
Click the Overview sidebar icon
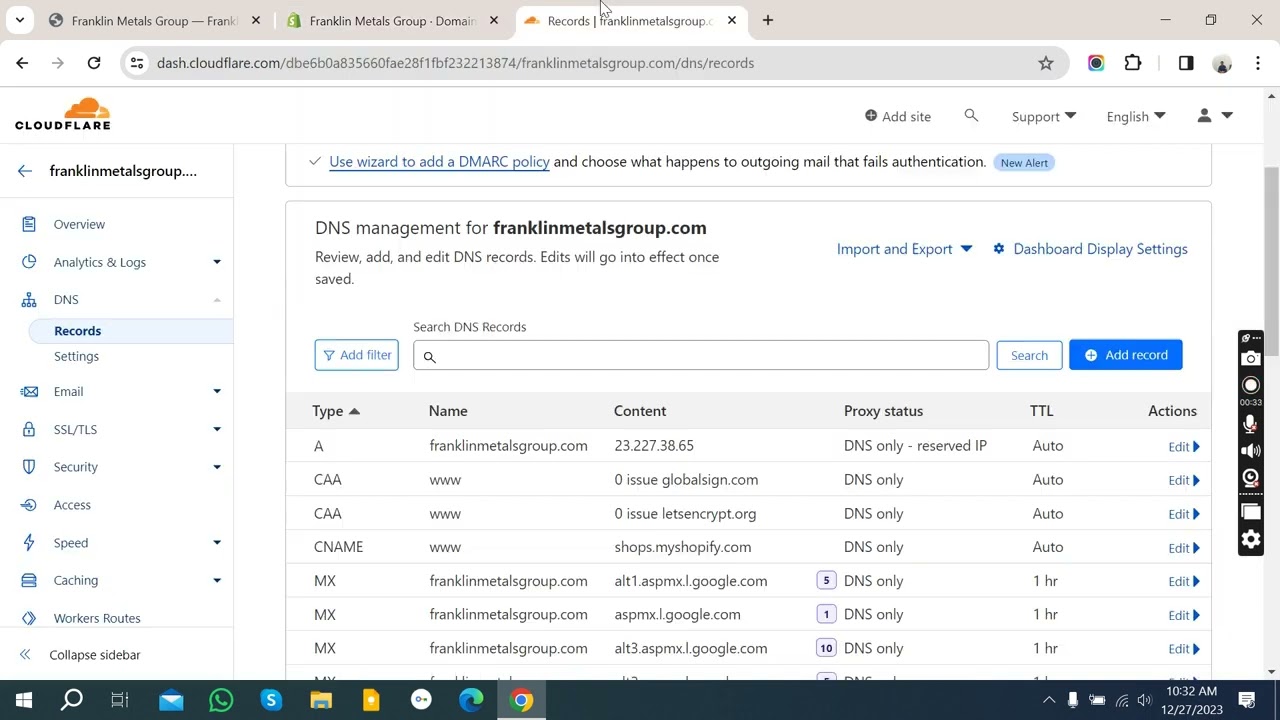point(29,224)
